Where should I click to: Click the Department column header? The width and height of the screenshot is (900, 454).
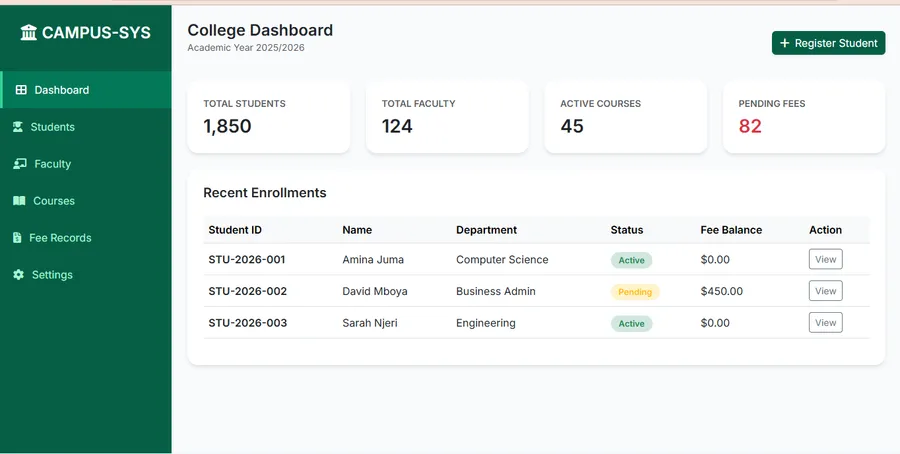point(486,230)
